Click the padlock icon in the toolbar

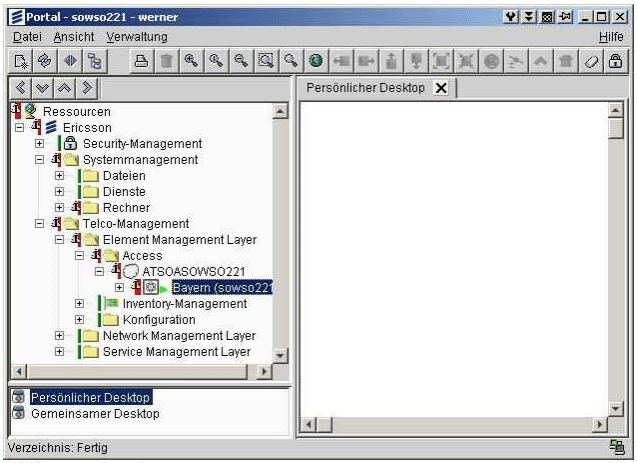616,61
